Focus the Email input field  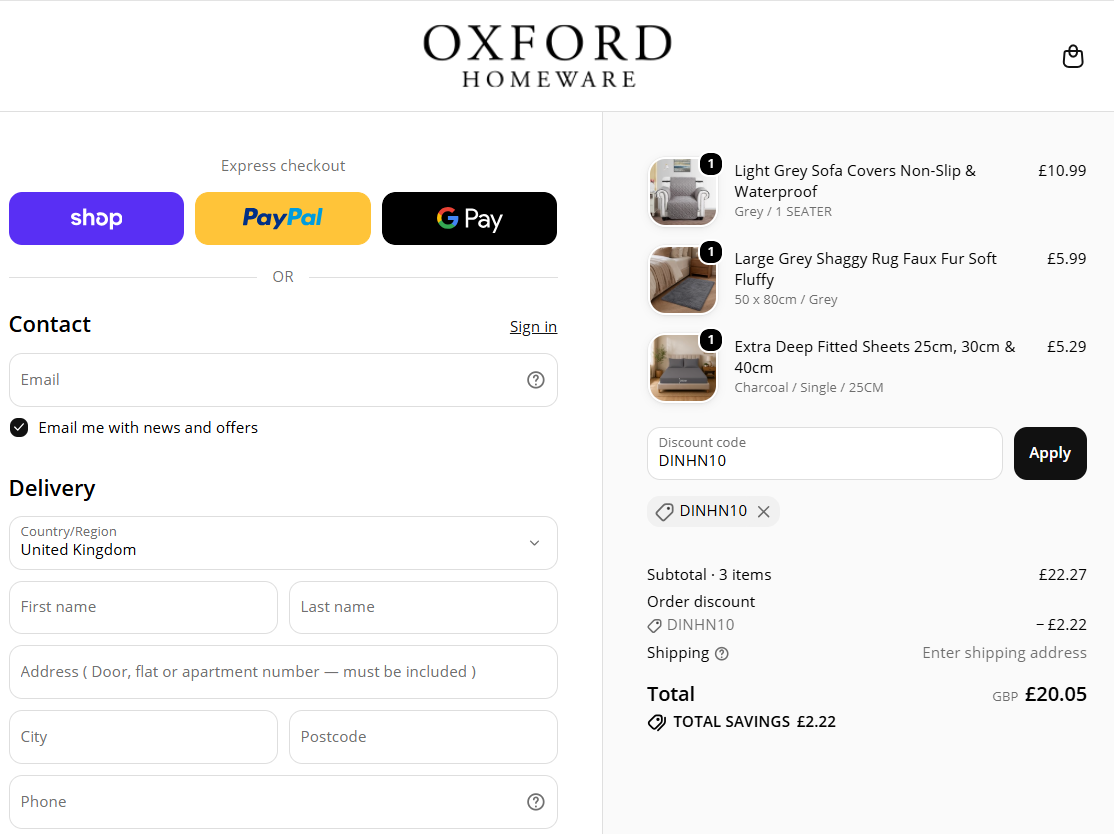(283, 380)
